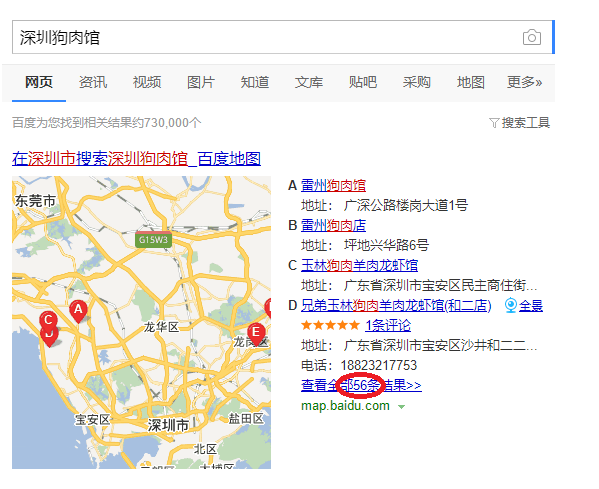Open result B 雷州狗肉店
Screen dimensions: 599x489
point(333,225)
